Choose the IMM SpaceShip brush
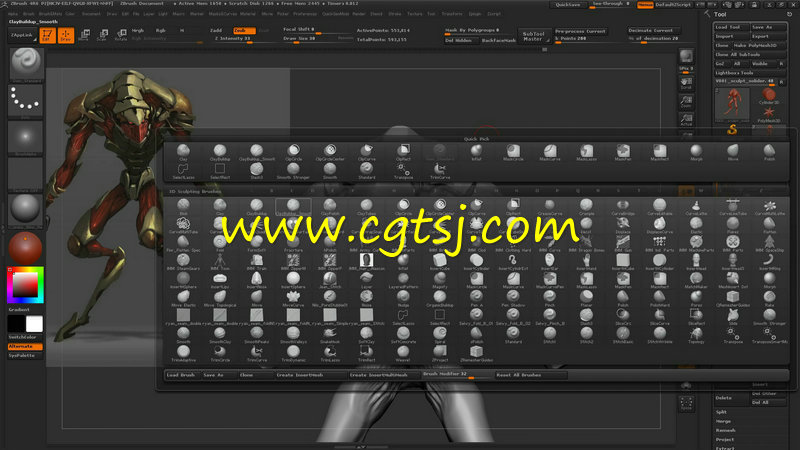 [x=769, y=243]
